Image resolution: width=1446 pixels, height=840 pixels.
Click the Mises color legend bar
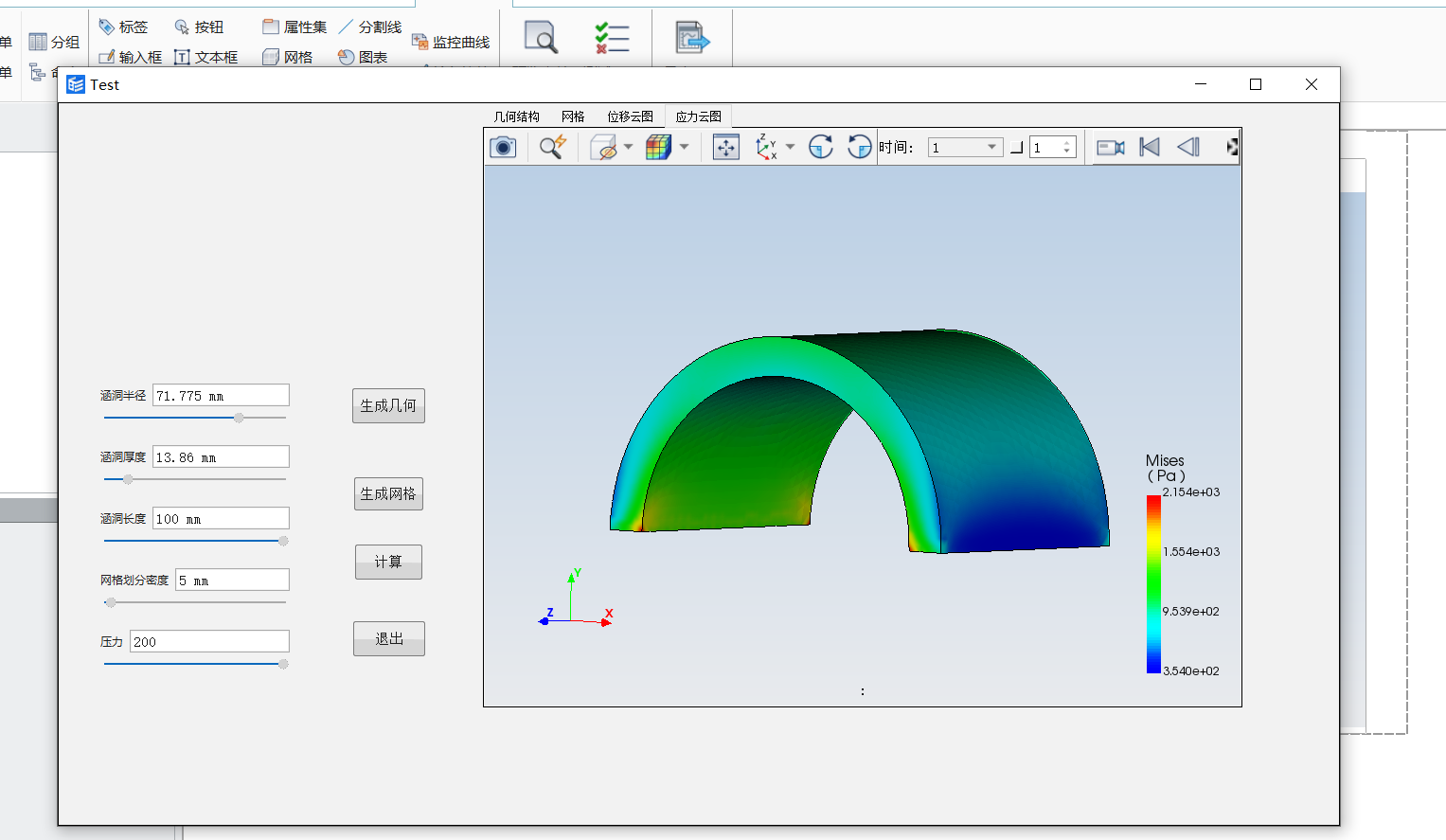pos(1153,584)
